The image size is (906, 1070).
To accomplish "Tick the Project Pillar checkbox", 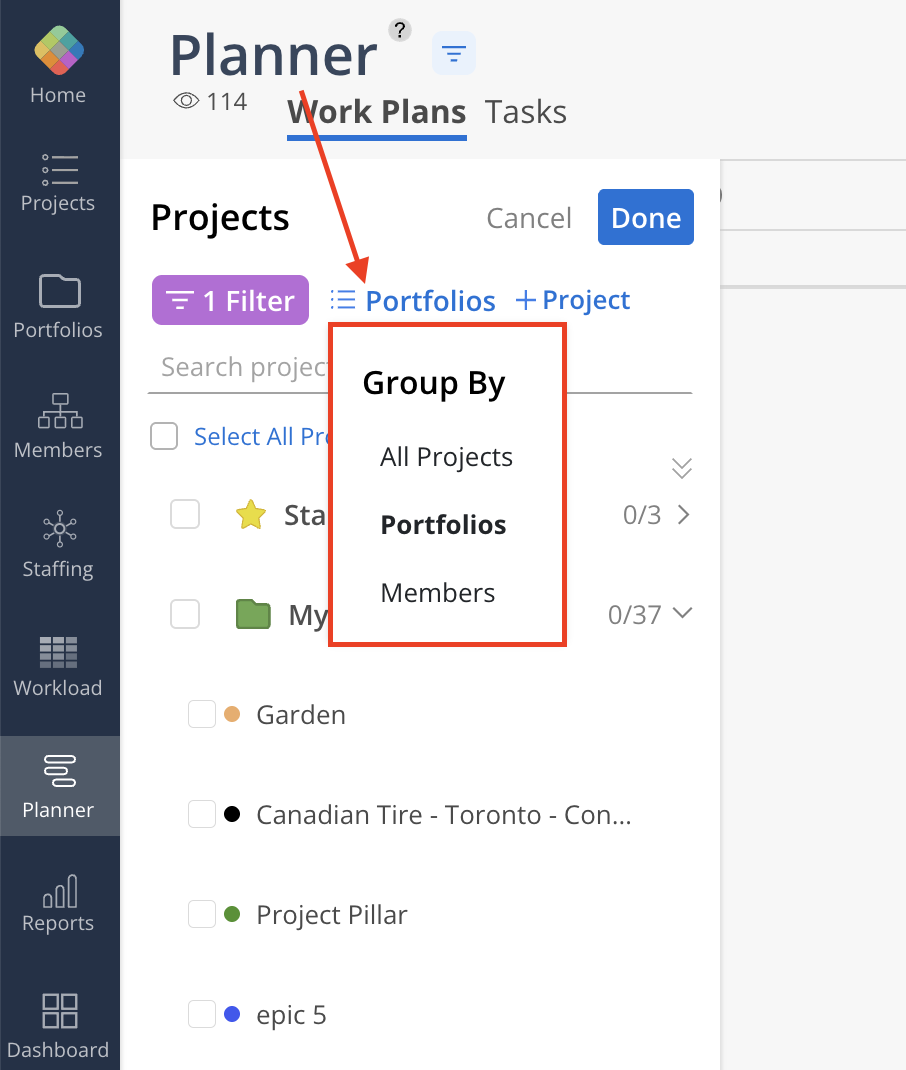I will click(x=202, y=914).
